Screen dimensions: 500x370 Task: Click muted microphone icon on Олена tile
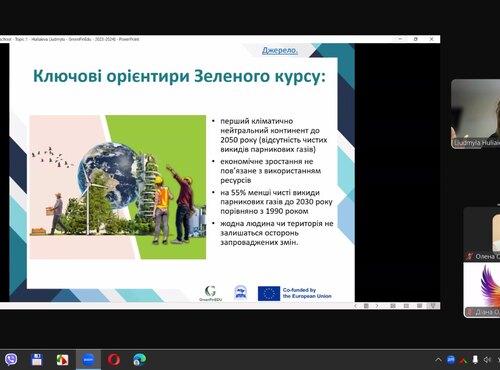click(x=470, y=256)
